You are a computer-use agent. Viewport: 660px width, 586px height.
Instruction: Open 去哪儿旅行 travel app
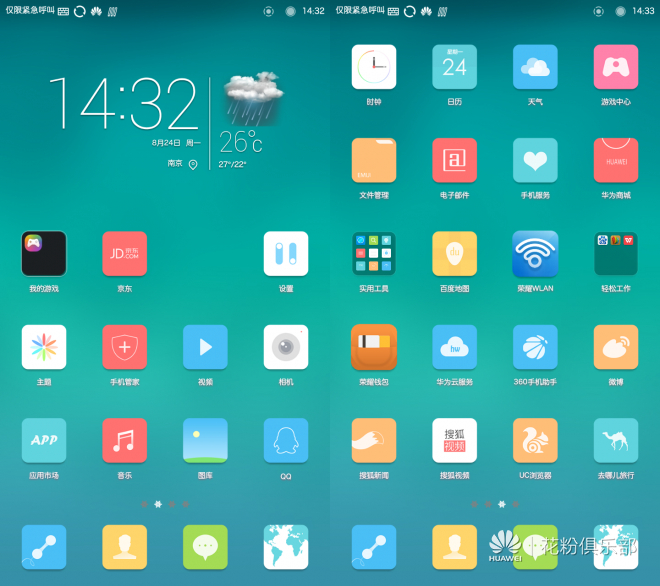(616, 440)
